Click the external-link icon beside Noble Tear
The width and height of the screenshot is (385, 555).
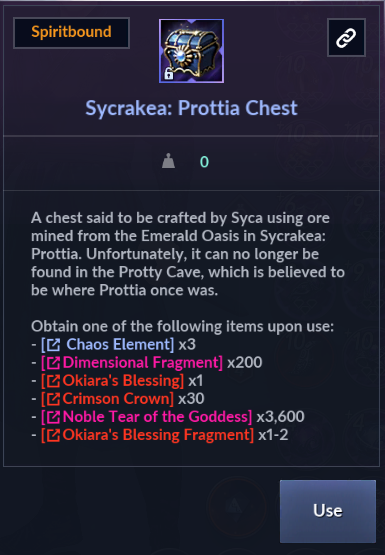click(x=53, y=417)
